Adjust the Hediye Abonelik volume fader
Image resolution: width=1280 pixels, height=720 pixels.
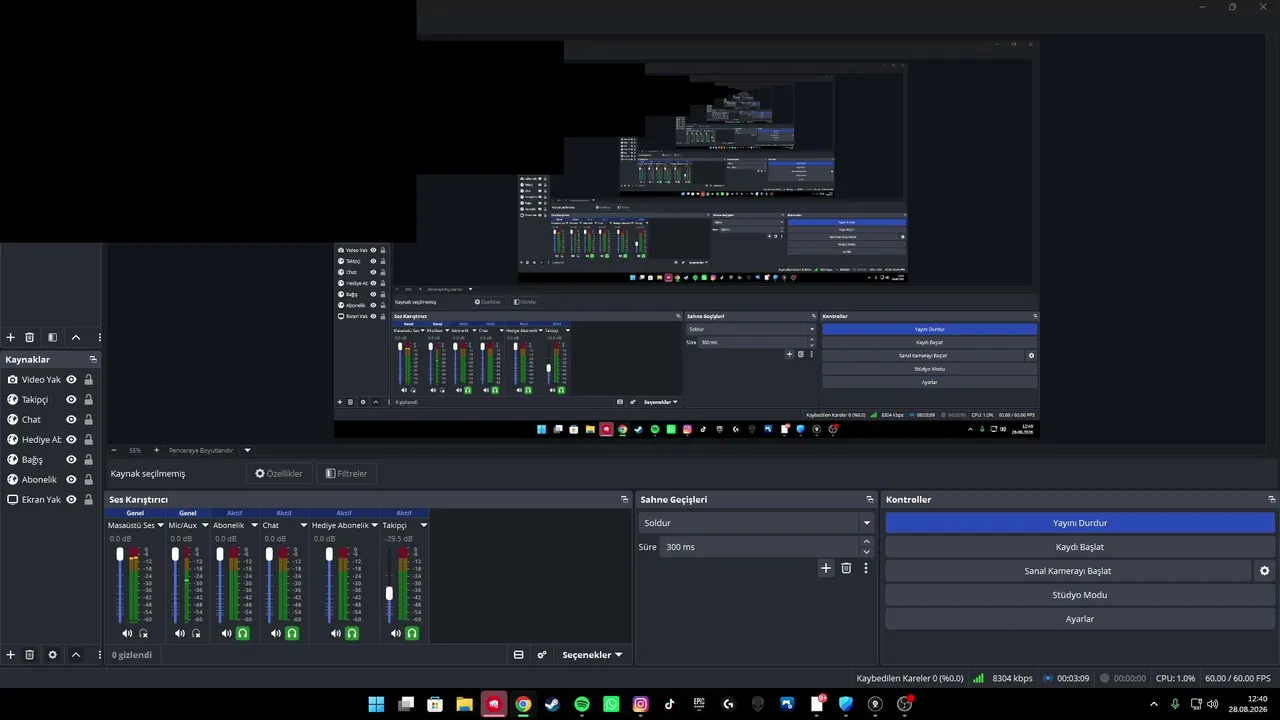pos(329,554)
